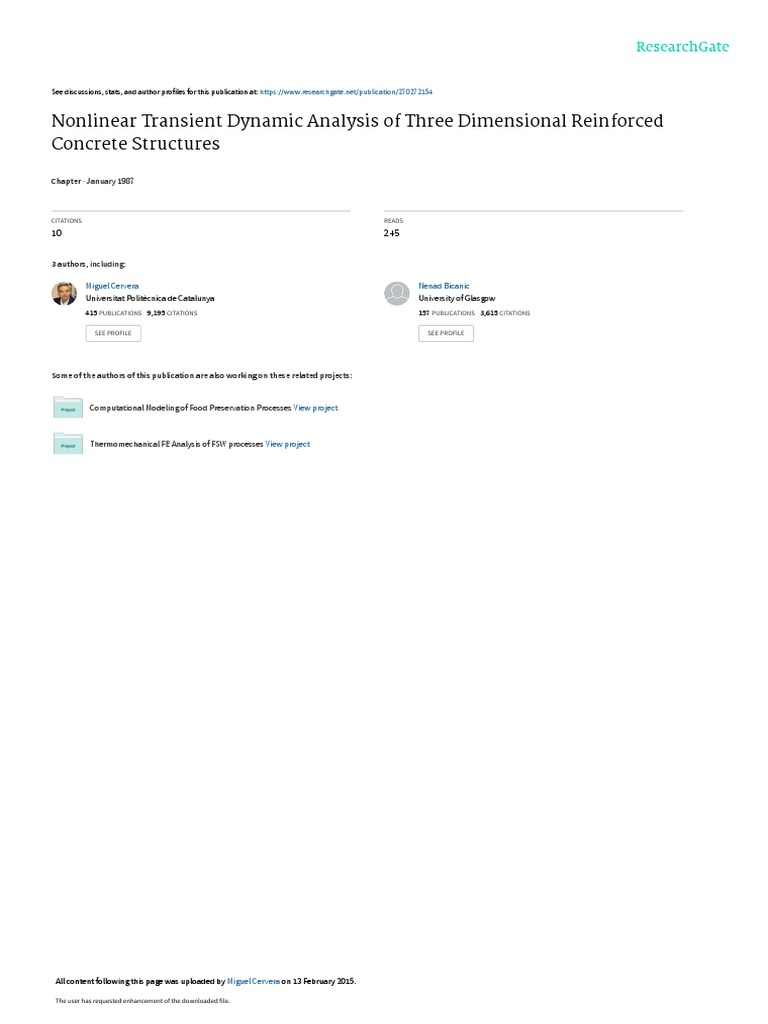Click University of Glasgow affiliation text

pyautogui.click(x=456, y=298)
